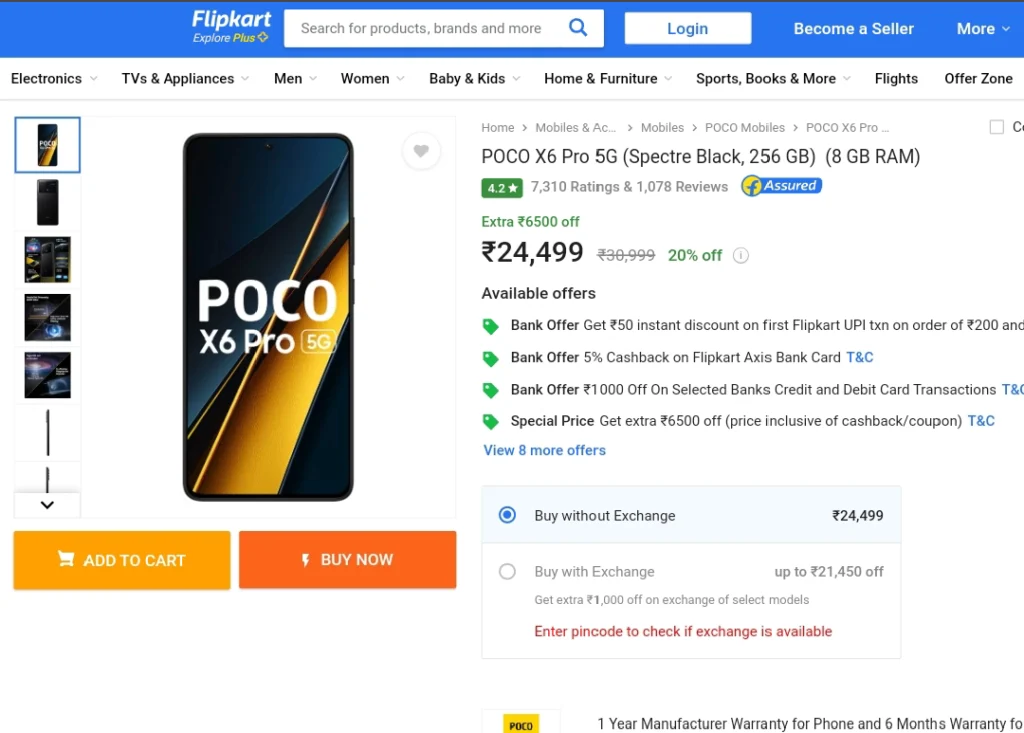The width and height of the screenshot is (1024, 733).
Task: Click the Flipkart logo
Action: pos(231,27)
